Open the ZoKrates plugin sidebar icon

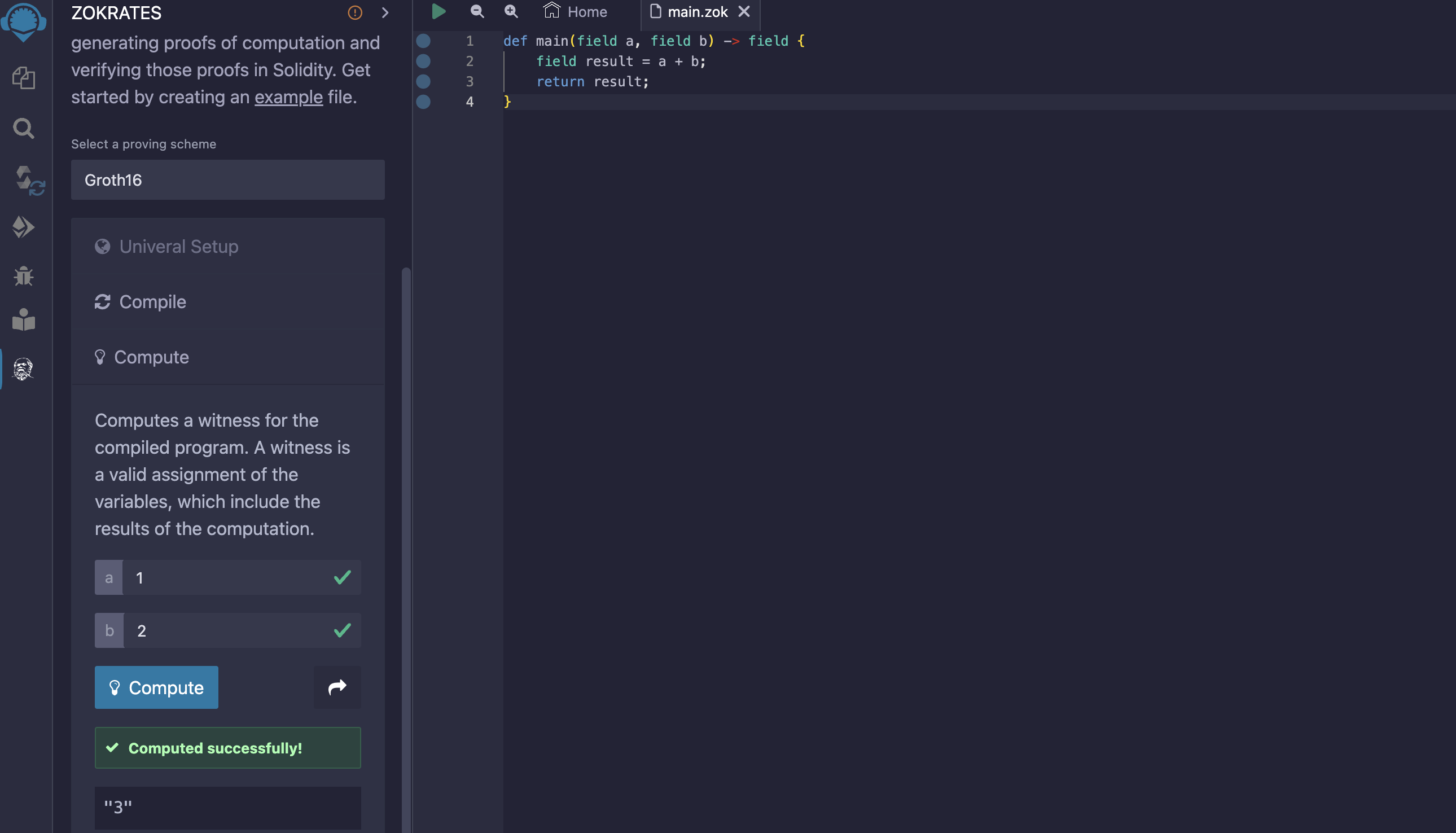(24, 369)
